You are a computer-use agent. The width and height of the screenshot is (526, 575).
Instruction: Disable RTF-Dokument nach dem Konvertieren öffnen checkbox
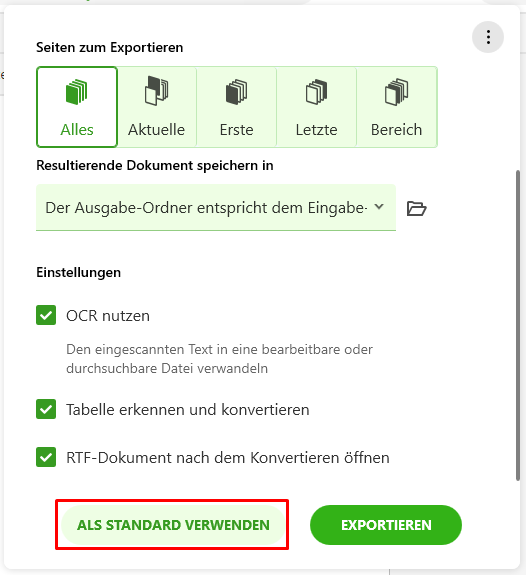coord(46,457)
